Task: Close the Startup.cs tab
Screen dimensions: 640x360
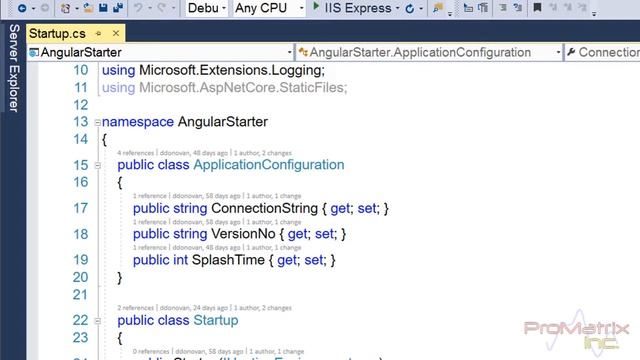Action: (116, 33)
